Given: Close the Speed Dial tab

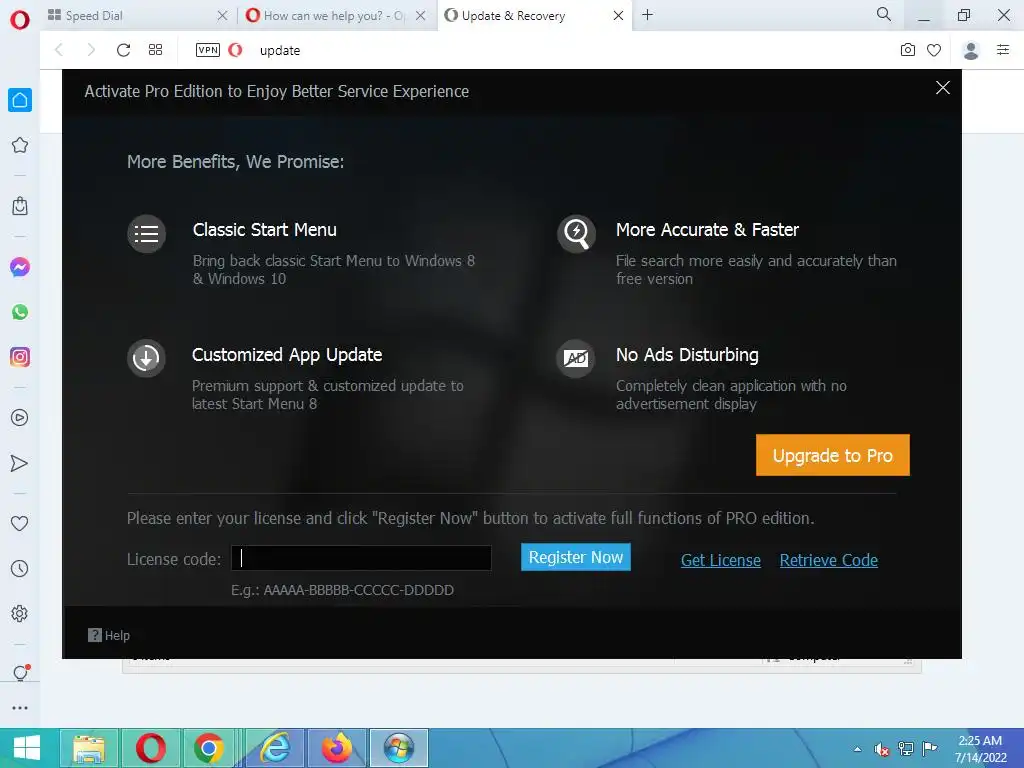Looking at the screenshot, I should (222, 16).
